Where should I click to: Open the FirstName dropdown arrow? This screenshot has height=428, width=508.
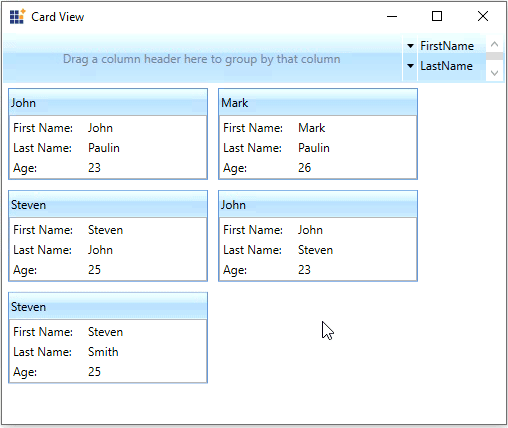(x=410, y=46)
